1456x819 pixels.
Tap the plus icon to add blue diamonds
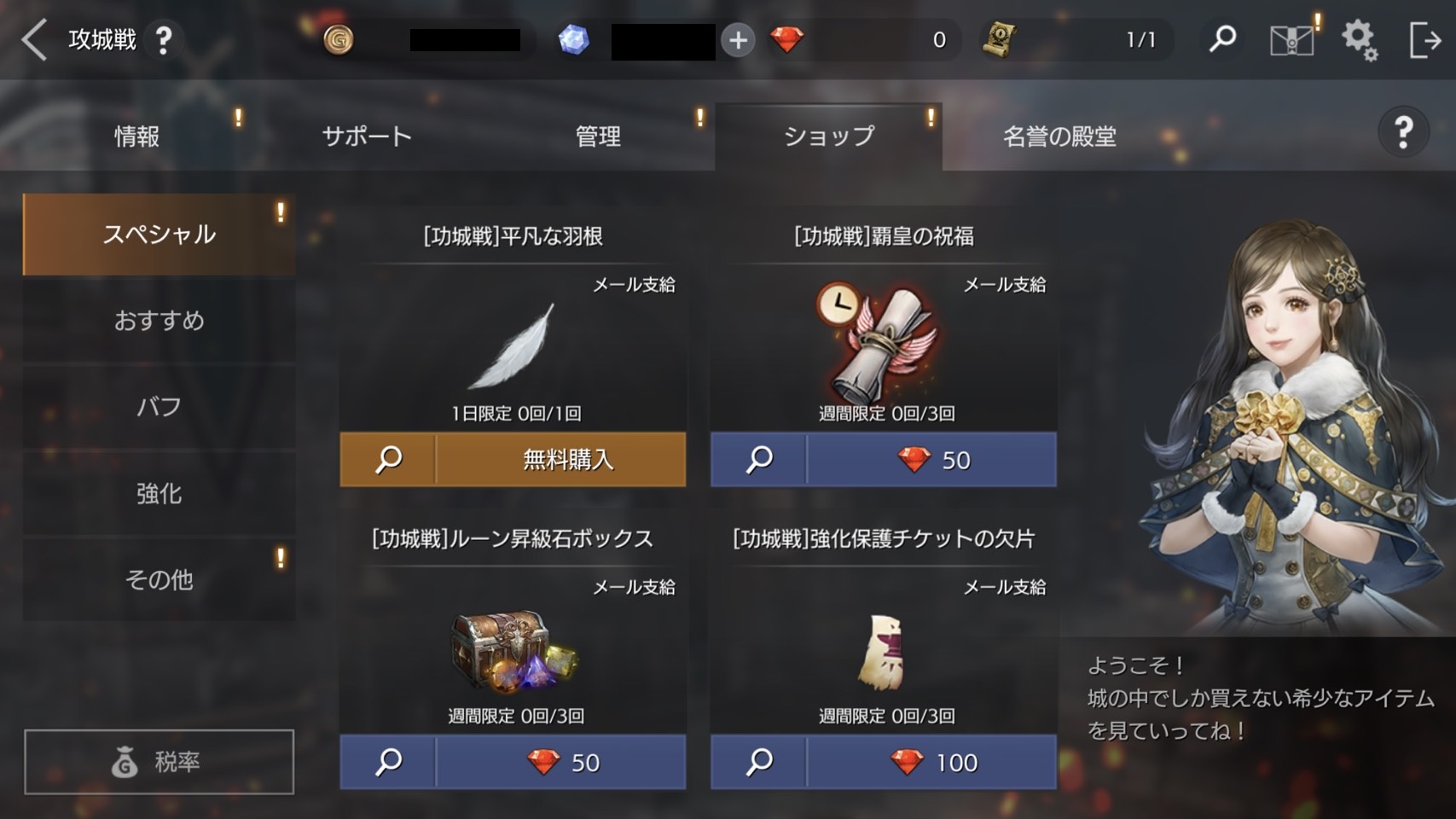(738, 40)
